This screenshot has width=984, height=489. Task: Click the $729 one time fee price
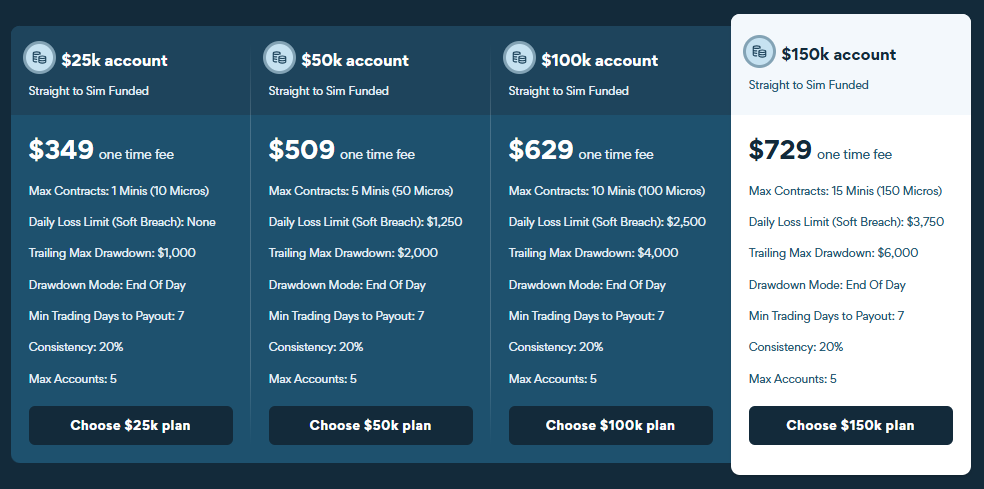(x=820, y=152)
